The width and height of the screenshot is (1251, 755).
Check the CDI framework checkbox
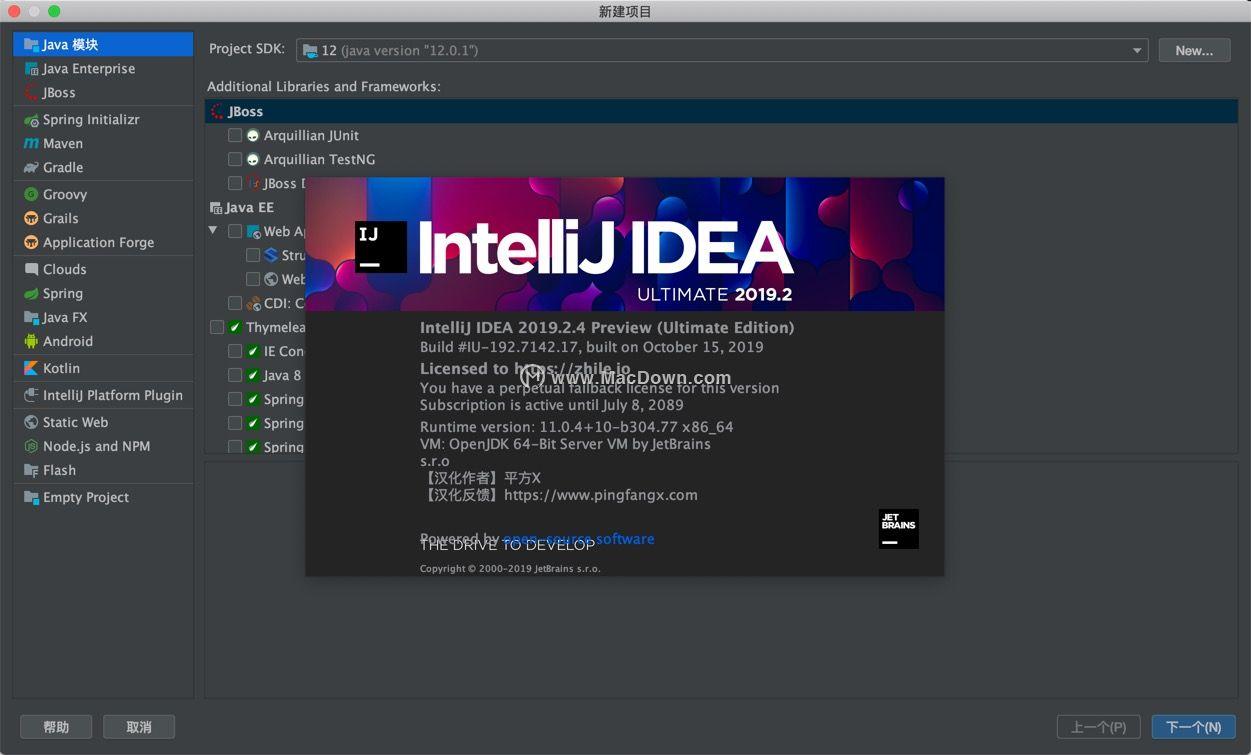click(235, 303)
